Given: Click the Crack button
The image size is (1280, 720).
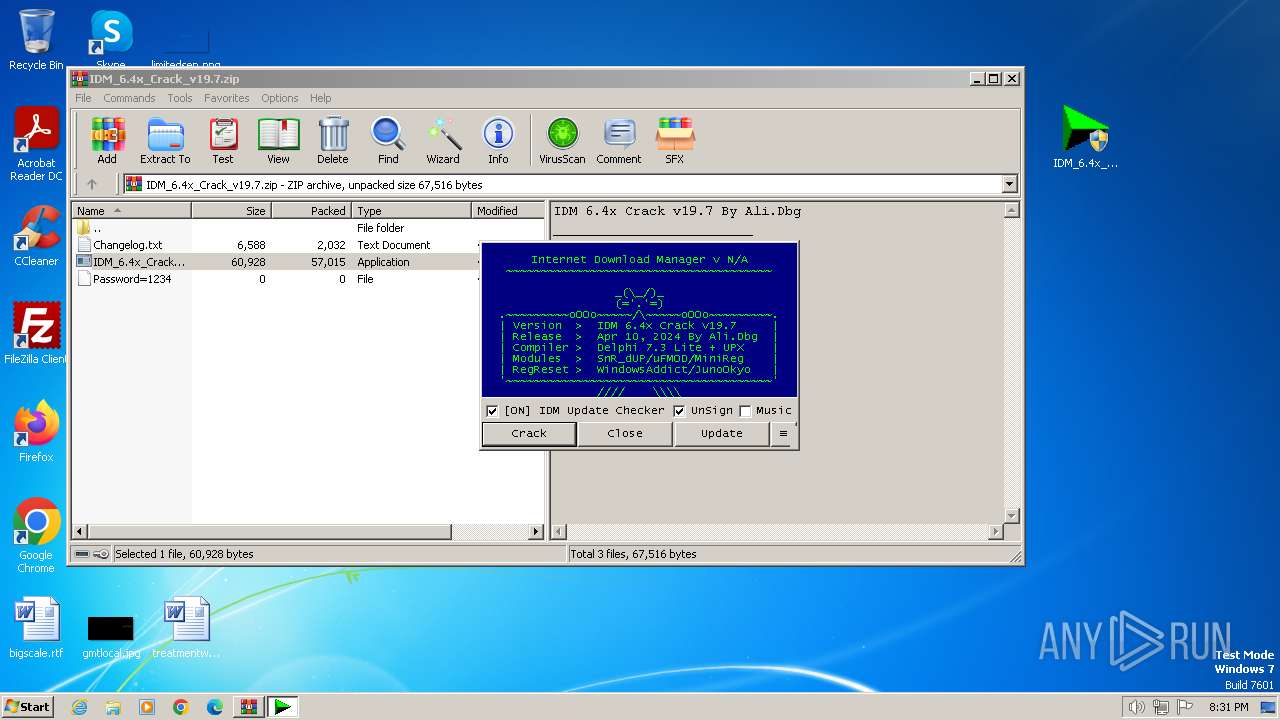Looking at the screenshot, I should (529, 433).
